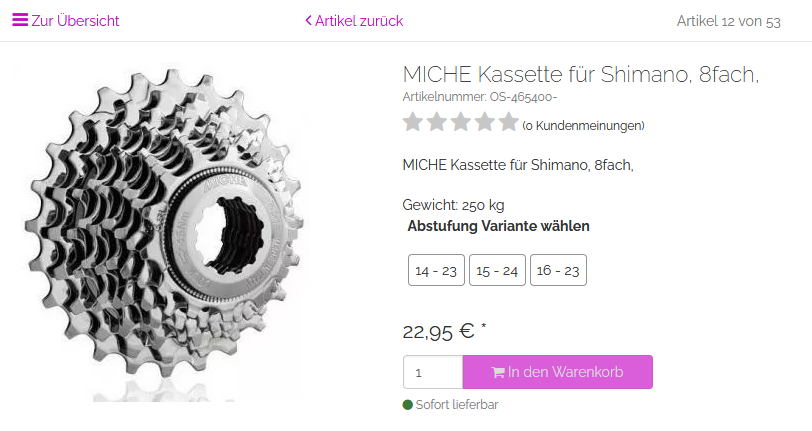Select the 15 - 24 gradation option
Viewport: 812px width, 431px height.
click(497, 271)
